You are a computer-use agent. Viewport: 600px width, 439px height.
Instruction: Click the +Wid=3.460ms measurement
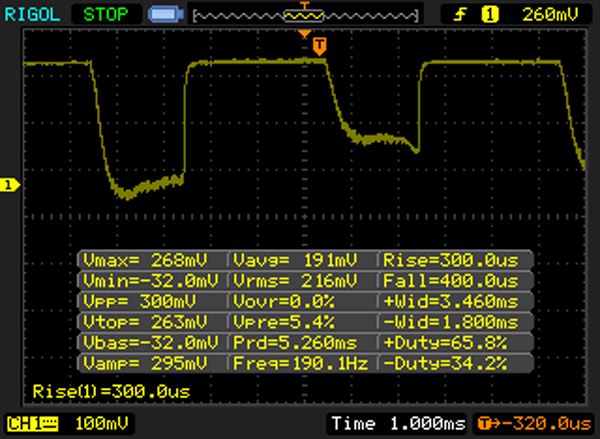(x=451, y=302)
